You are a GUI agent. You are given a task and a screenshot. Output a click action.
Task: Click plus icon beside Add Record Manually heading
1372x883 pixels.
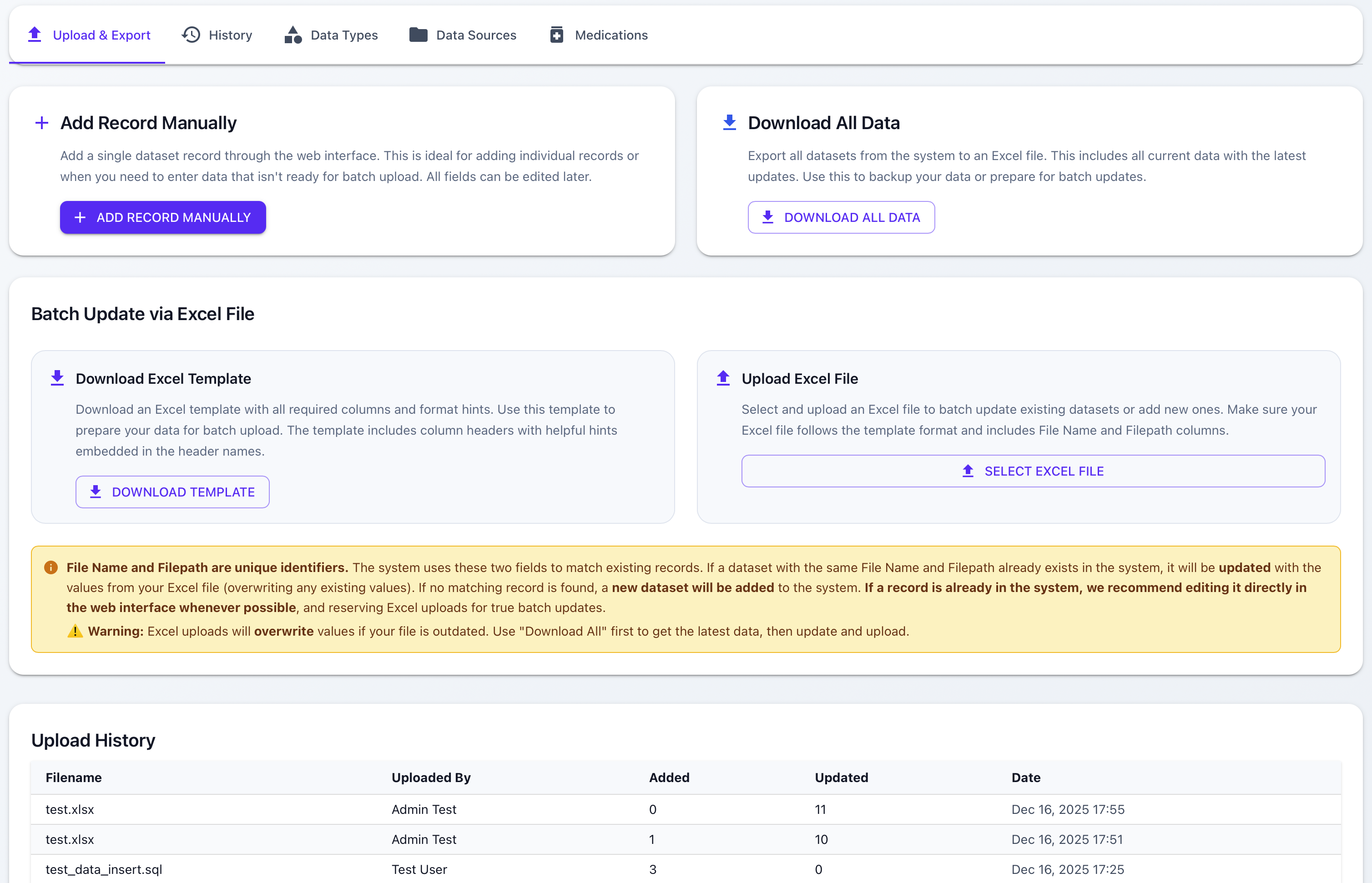[x=41, y=123]
